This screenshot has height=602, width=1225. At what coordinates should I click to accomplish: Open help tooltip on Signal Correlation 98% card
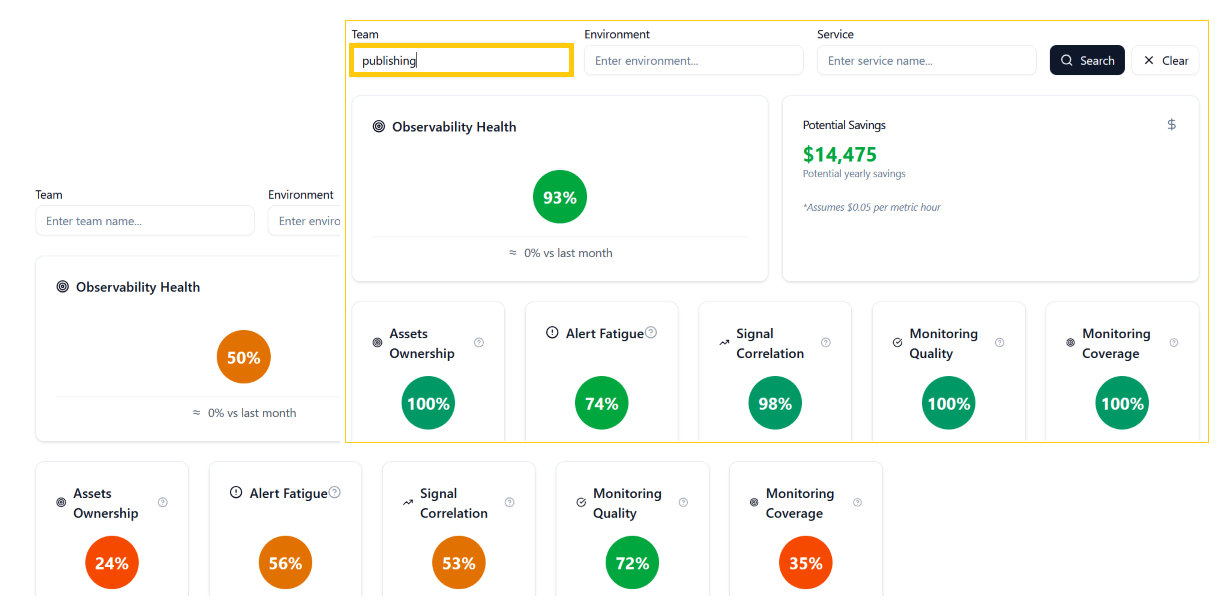826,343
